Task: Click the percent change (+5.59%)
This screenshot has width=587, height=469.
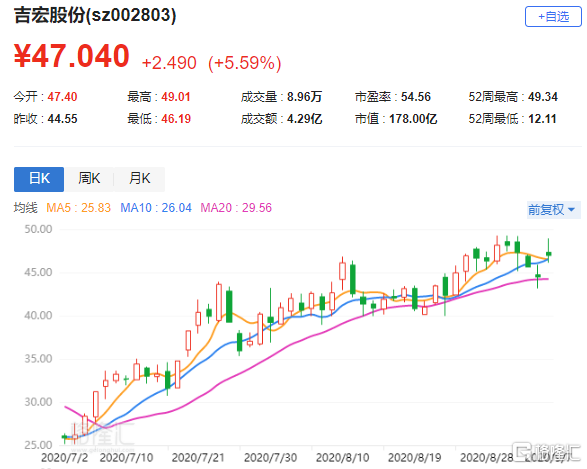Action: (244, 63)
